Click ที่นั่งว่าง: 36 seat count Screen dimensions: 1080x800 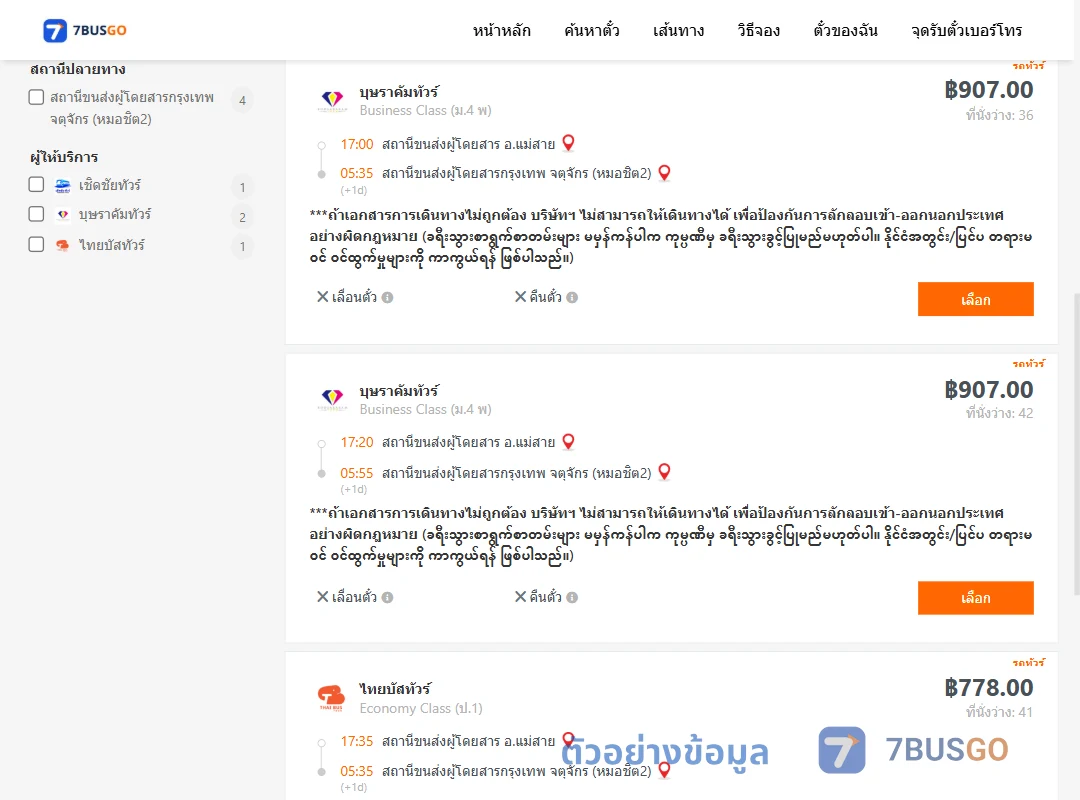click(999, 115)
